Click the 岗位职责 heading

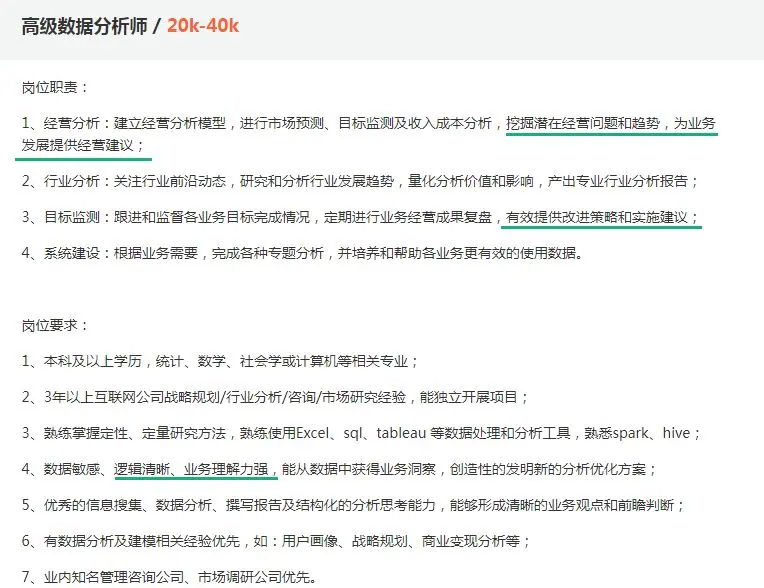(x=55, y=87)
